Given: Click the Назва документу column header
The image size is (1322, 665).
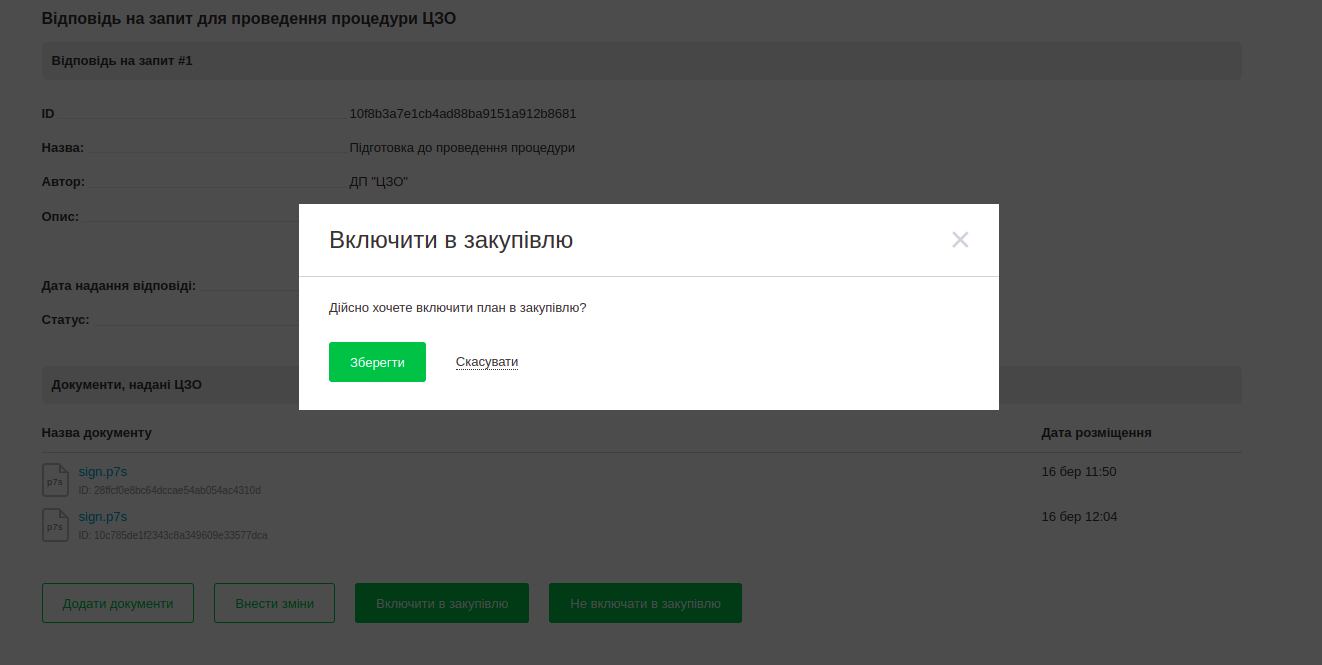Looking at the screenshot, I should click(x=97, y=433).
